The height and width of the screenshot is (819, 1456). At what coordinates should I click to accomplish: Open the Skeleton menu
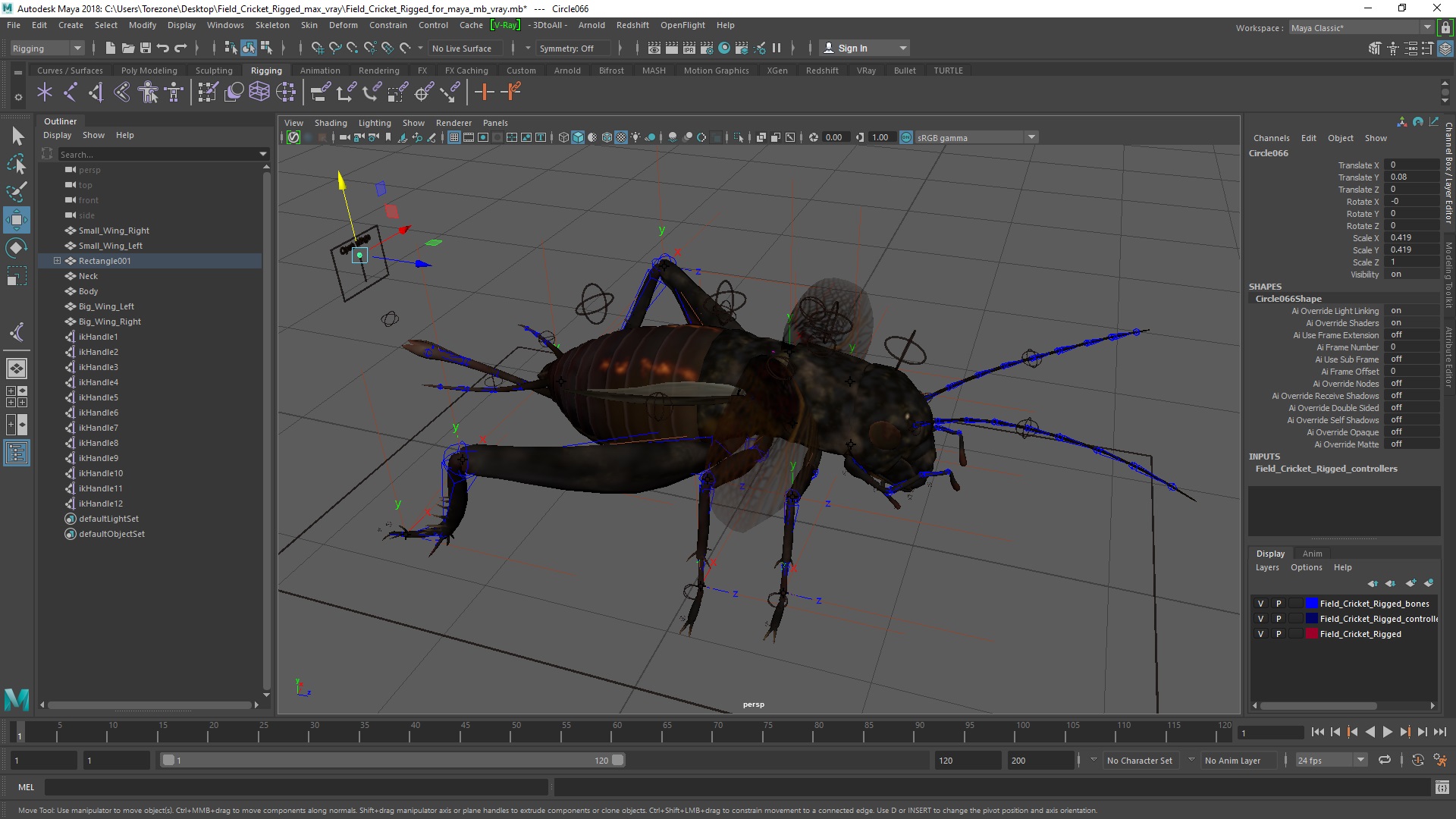coord(271,25)
